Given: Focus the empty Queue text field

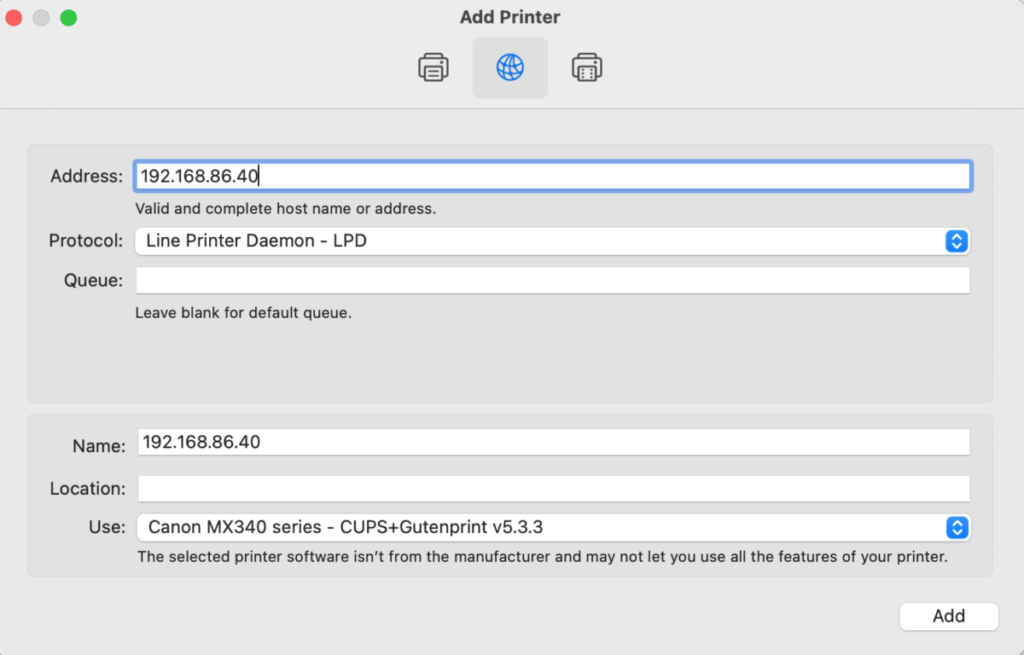Looking at the screenshot, I should 552,280.
